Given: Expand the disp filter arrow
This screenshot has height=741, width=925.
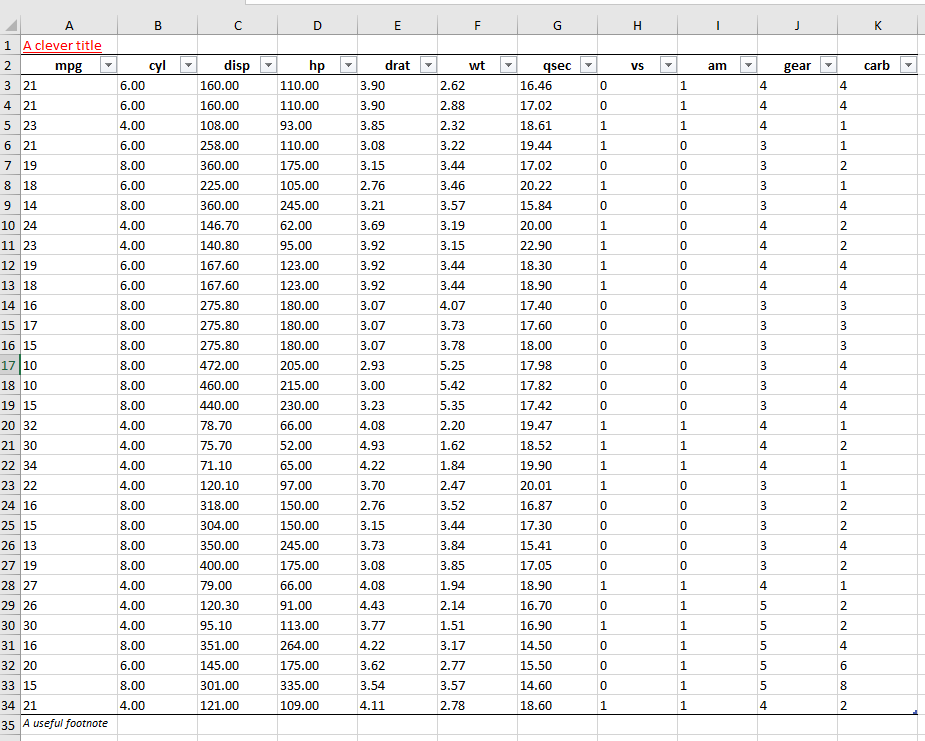Looking at the screenshot, I should 268,65.
